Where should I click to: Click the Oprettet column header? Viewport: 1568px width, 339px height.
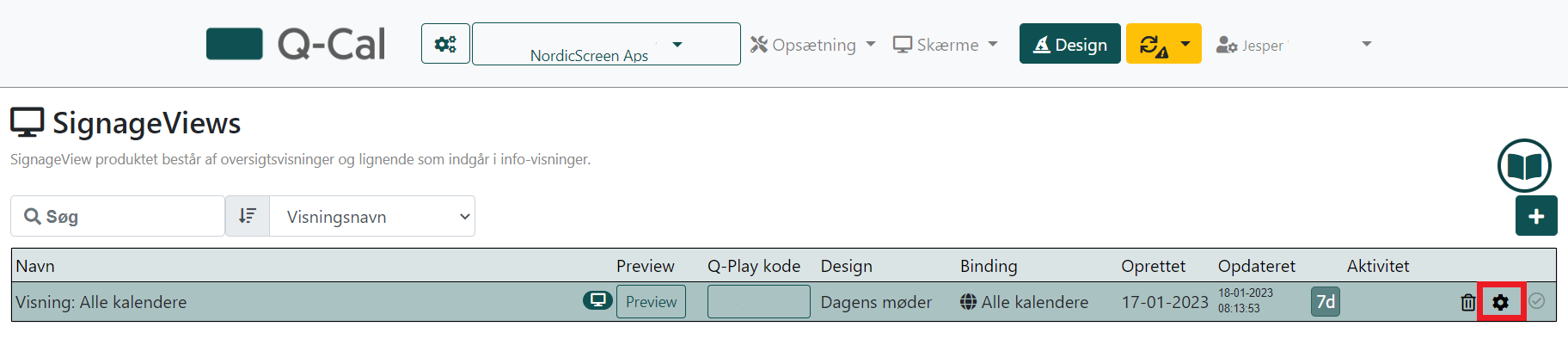[x=1153, y=266]
